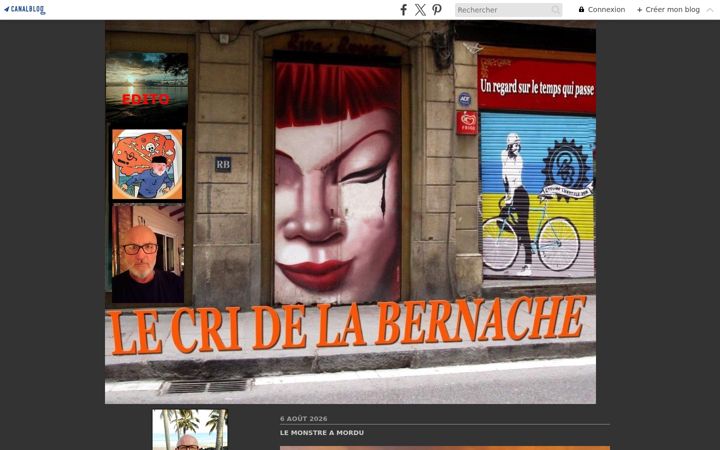The width and height of the screenshot is (720, 450).
Task: Collapse the top bar with chevron arrow
Action: [x=710, y=10]
